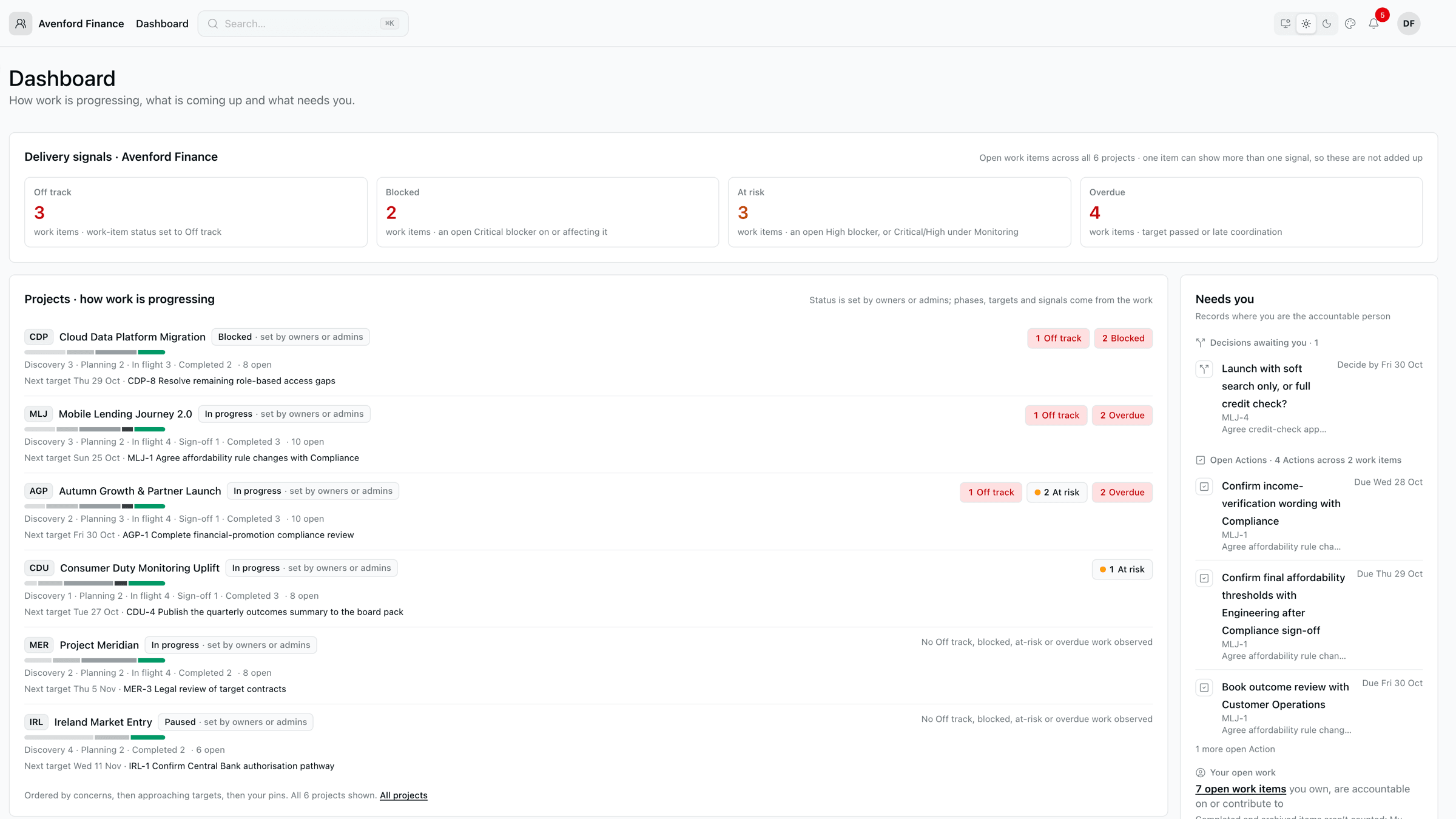This screenshot has width=1456, height=819.
Task: Click decision icon beside Launch with soft search
Action: (x=1204, y=369)
